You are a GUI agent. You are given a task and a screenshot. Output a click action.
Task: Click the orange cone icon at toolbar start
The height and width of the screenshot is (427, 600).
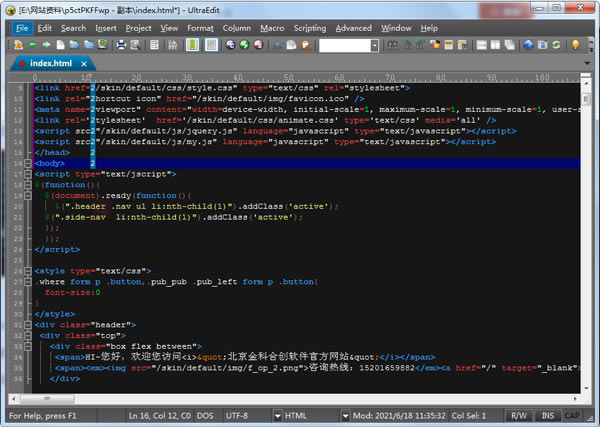click(x=18, y=45)
